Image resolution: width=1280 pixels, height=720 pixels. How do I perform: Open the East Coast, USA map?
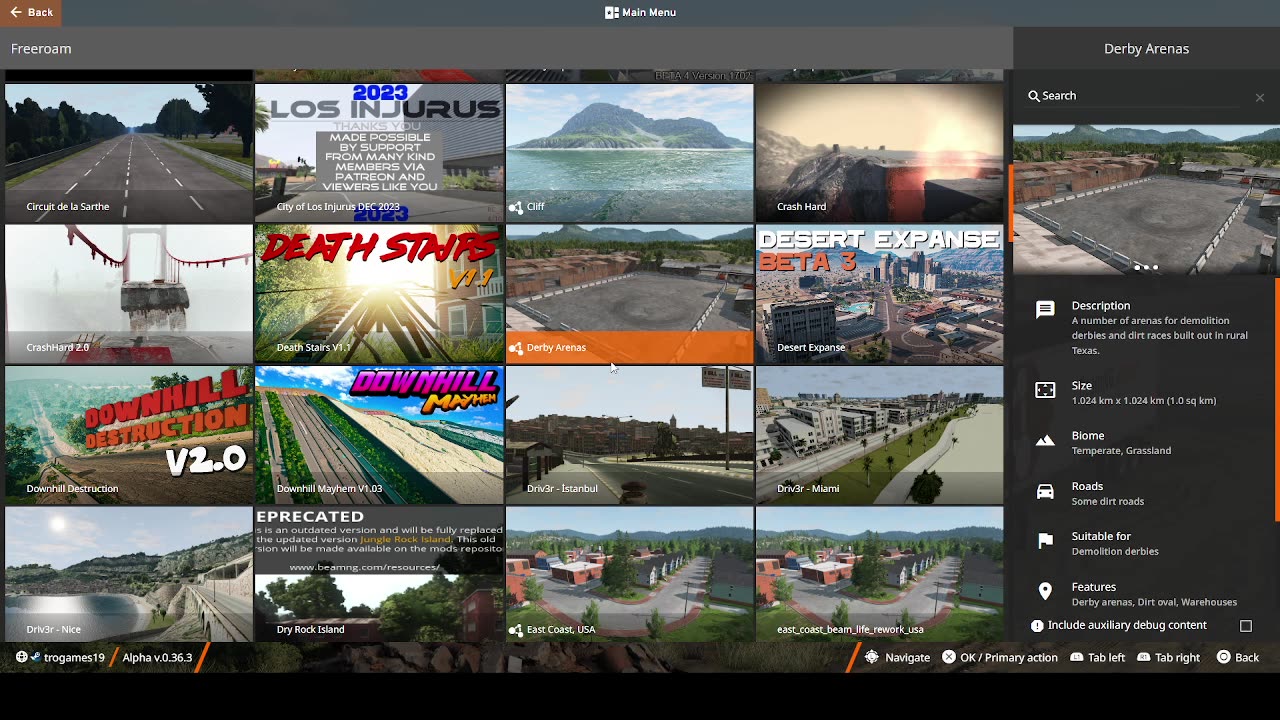pos(629,574)
